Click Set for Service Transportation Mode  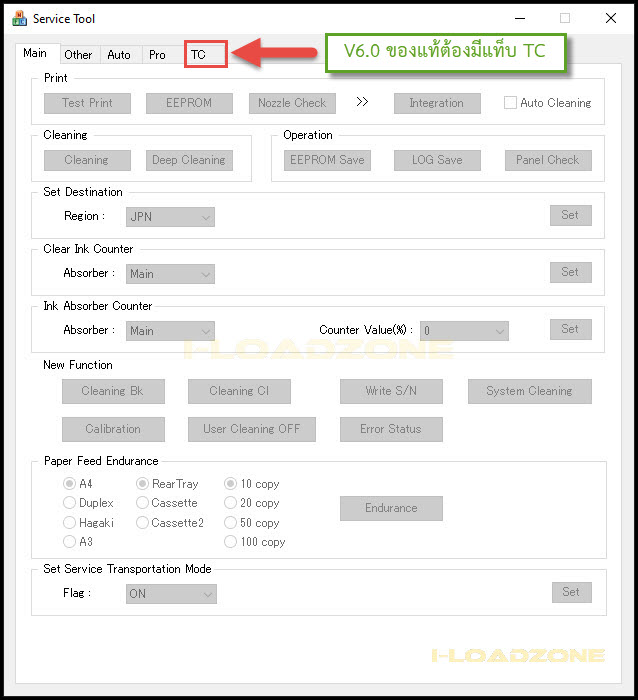click(x=571, y=592)
